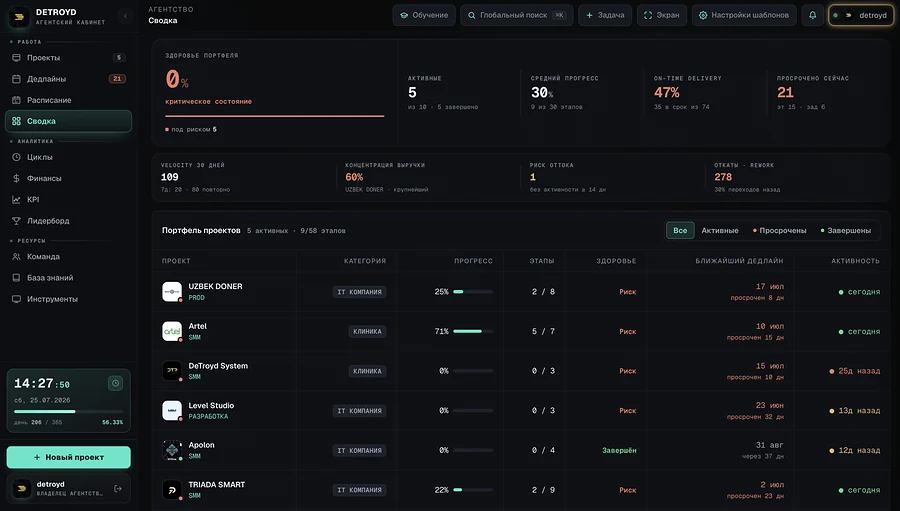Collapse the sidebar with chevron
900x511 pixels.
pyautogui.click(x=126, y=16)
